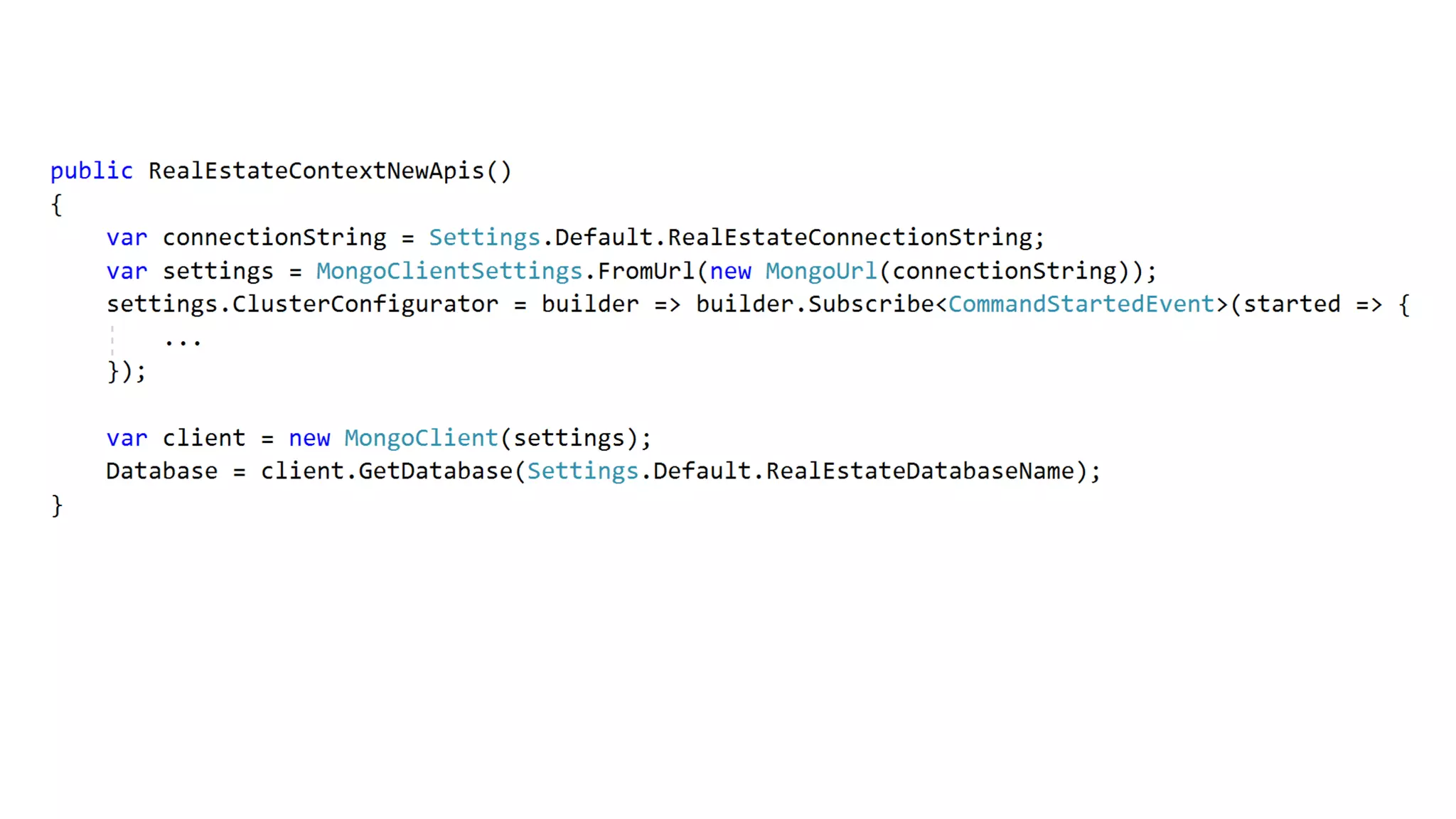1456x819 pixels.
Task: Click the MongoClient type name
Action: click(422, 438)
